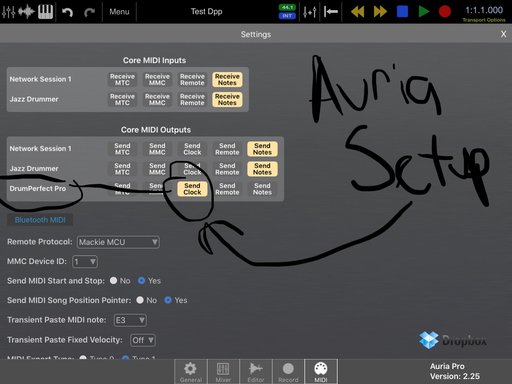This screenshot has width=512, height=384.
Task: Toggle Send Remote for DrumPerfect Pro
Action: point(227,189)
